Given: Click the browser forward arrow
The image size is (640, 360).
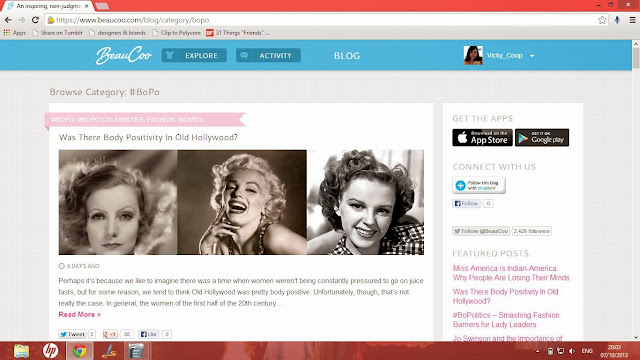Looking at the screenshot, I should click(x=22, y=20).
